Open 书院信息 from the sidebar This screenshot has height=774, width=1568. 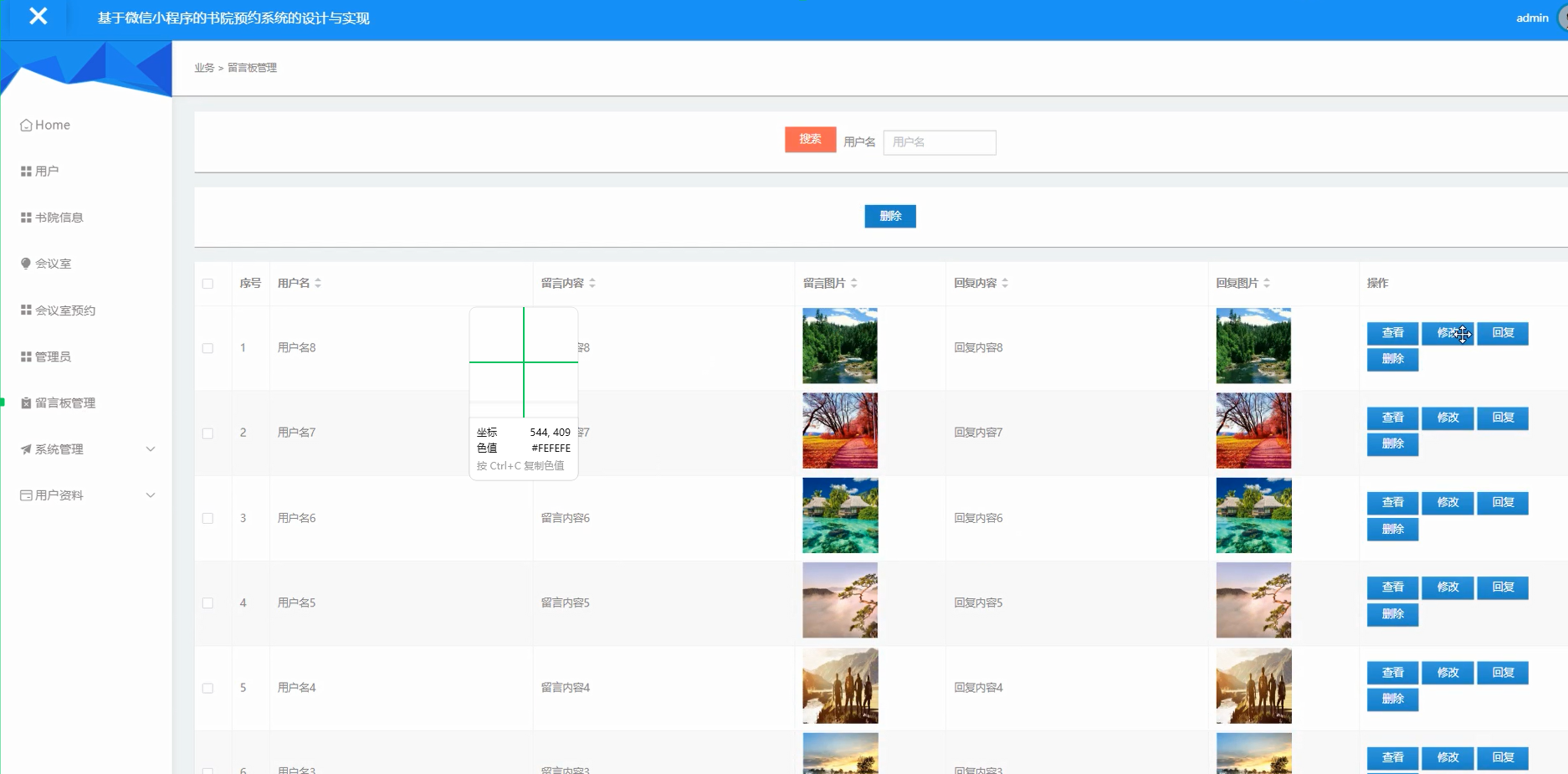pyautogui.click(x=59, y=217)
